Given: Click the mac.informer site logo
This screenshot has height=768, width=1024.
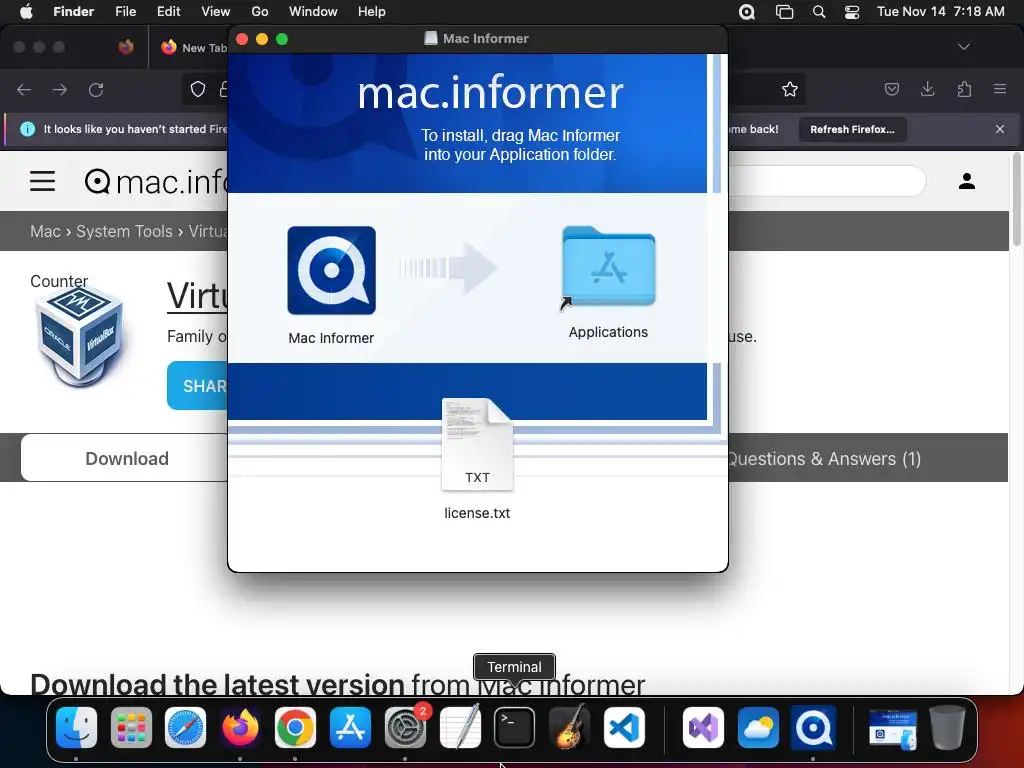Looking at the screenshot, I should pos(156,182).
